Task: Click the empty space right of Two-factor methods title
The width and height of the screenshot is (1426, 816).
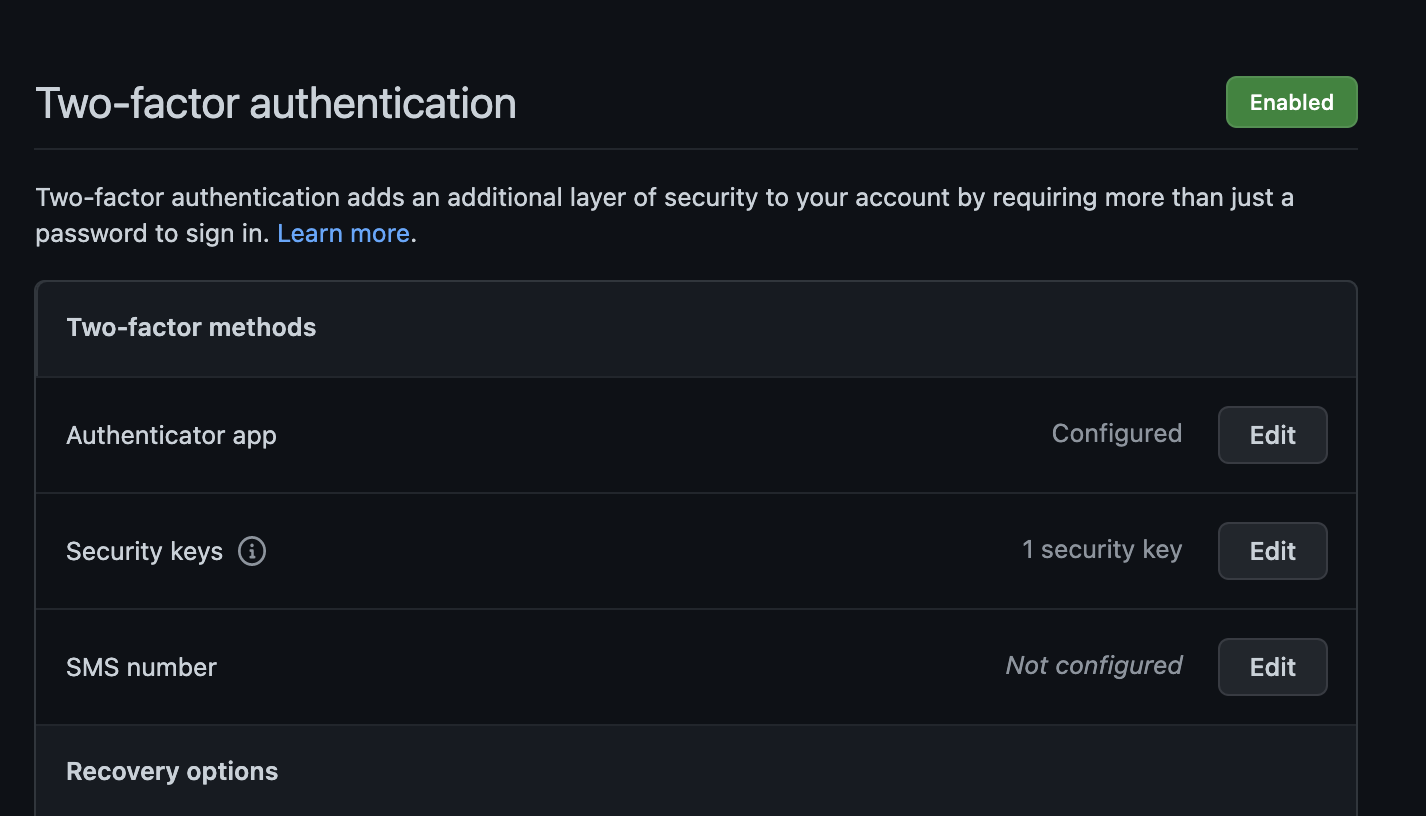Action: [800, 328]
